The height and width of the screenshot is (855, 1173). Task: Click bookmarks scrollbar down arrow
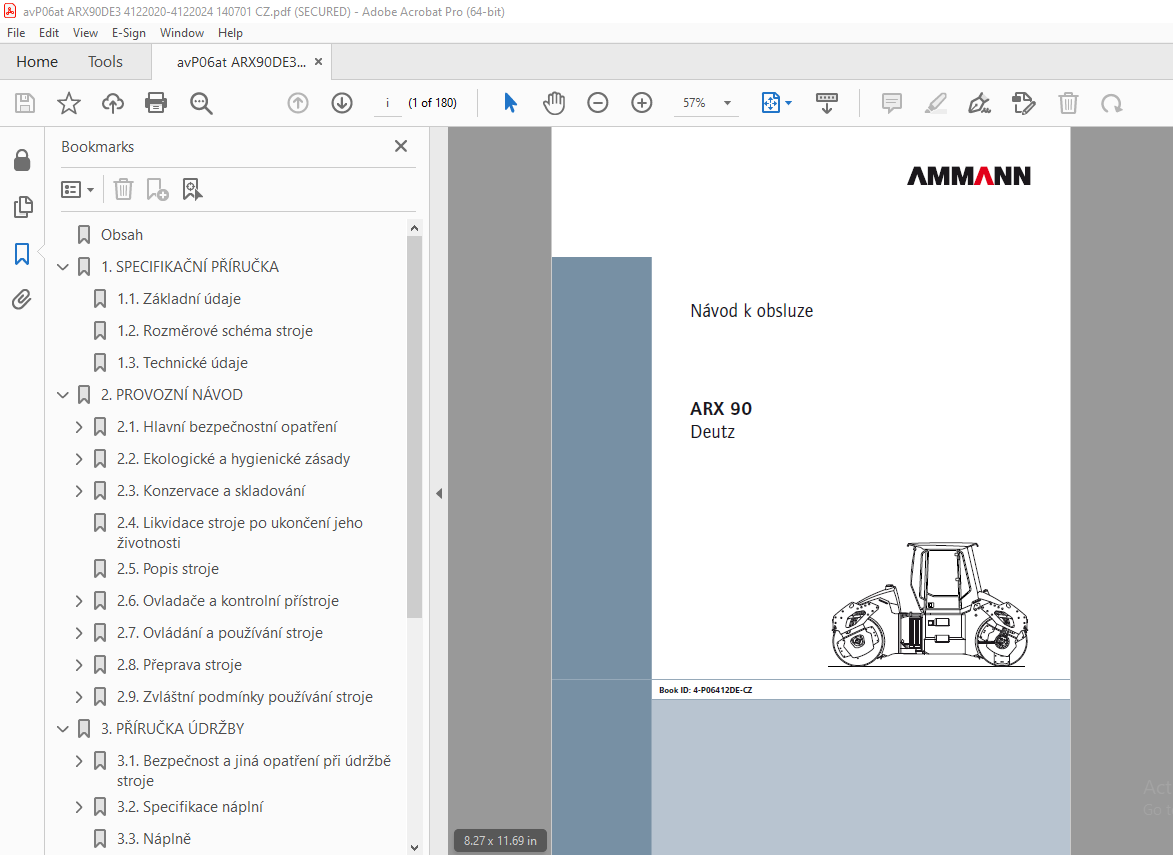pos(414,848)
